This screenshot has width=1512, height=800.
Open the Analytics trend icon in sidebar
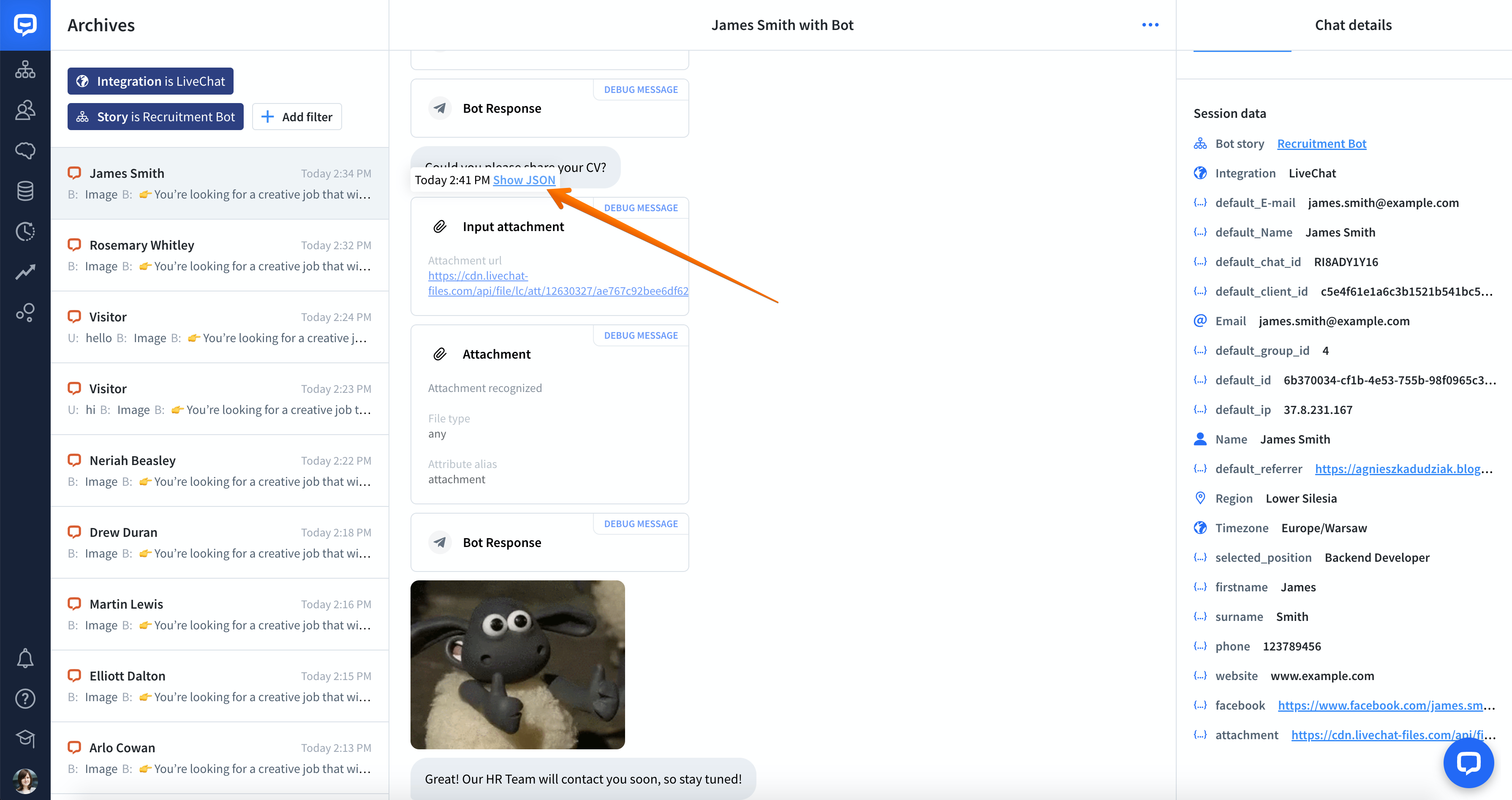pyautogui.click(x=25, y=272)
